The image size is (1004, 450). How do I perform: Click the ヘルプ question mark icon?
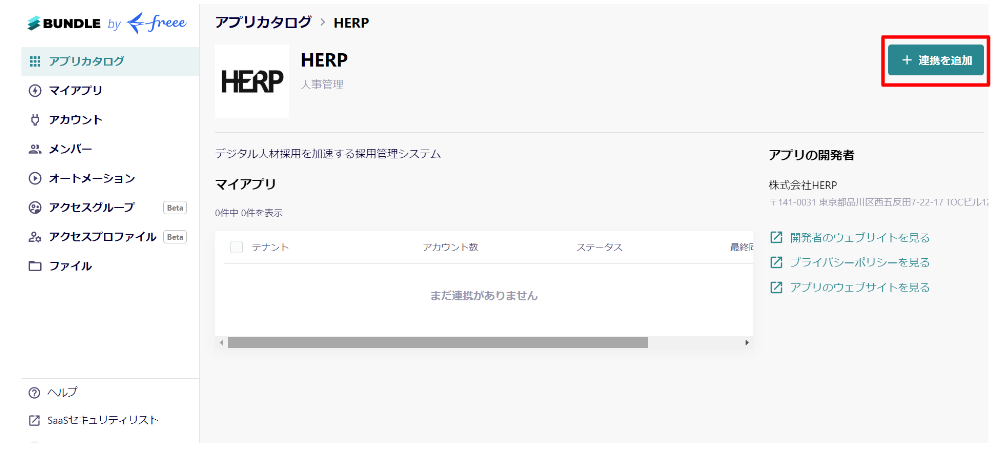[35, 392]
